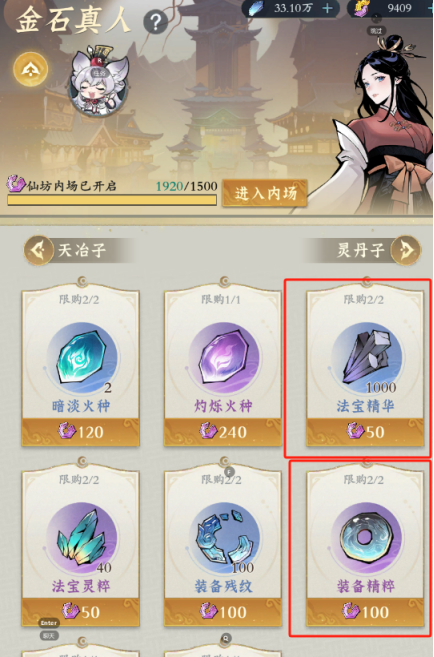Pick the 法宝灵粹 teal crystal cluster
This screenshot has height=657, width=434.
click(x=81, y=538)
